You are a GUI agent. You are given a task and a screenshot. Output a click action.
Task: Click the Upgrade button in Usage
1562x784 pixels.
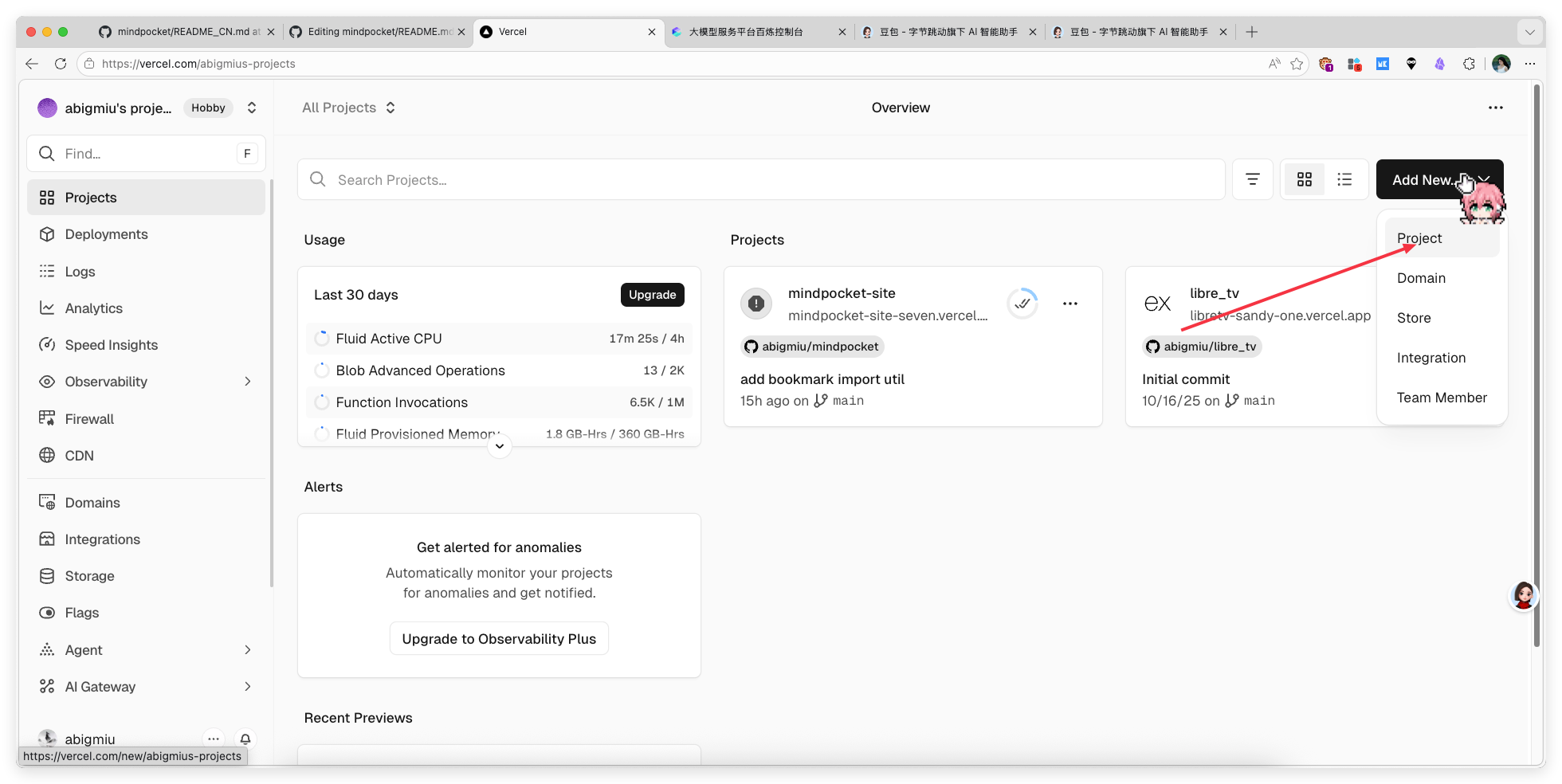tap(652, 295)
